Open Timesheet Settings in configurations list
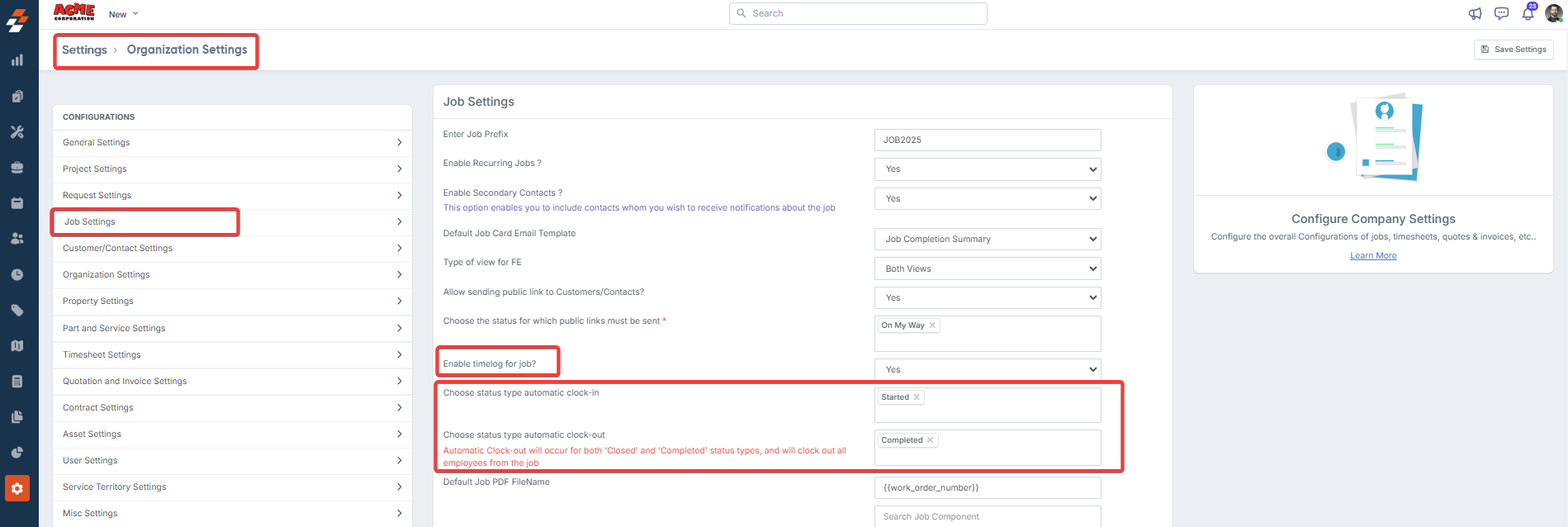 click(x=102, y=355)
